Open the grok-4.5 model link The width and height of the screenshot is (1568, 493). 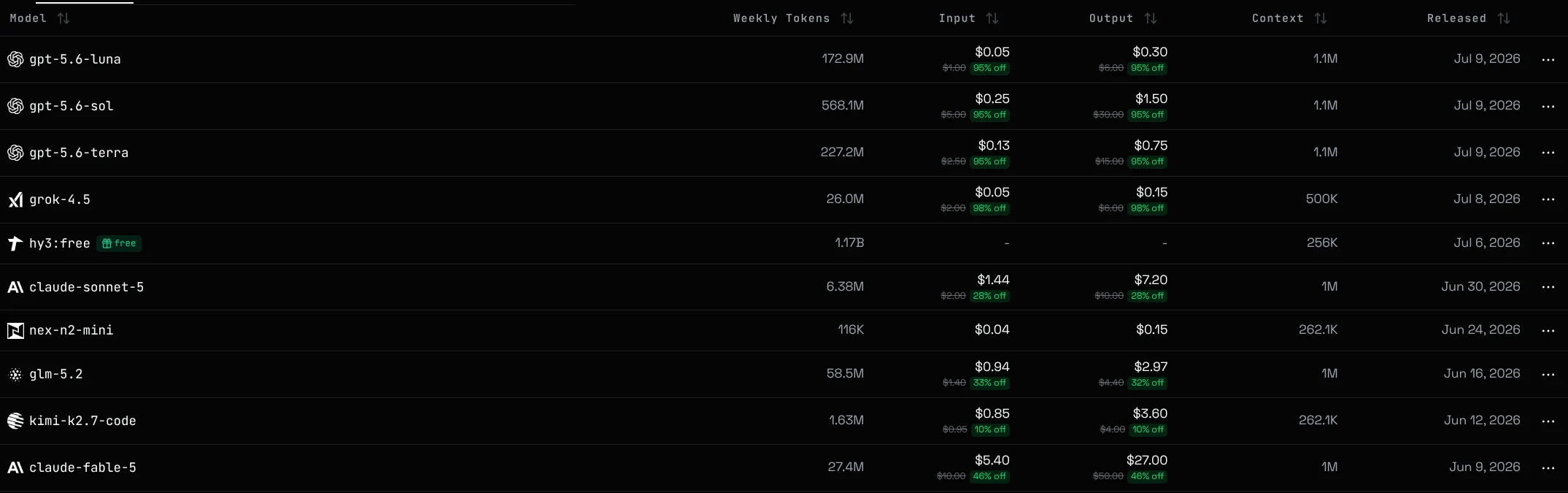coord(60,199)
